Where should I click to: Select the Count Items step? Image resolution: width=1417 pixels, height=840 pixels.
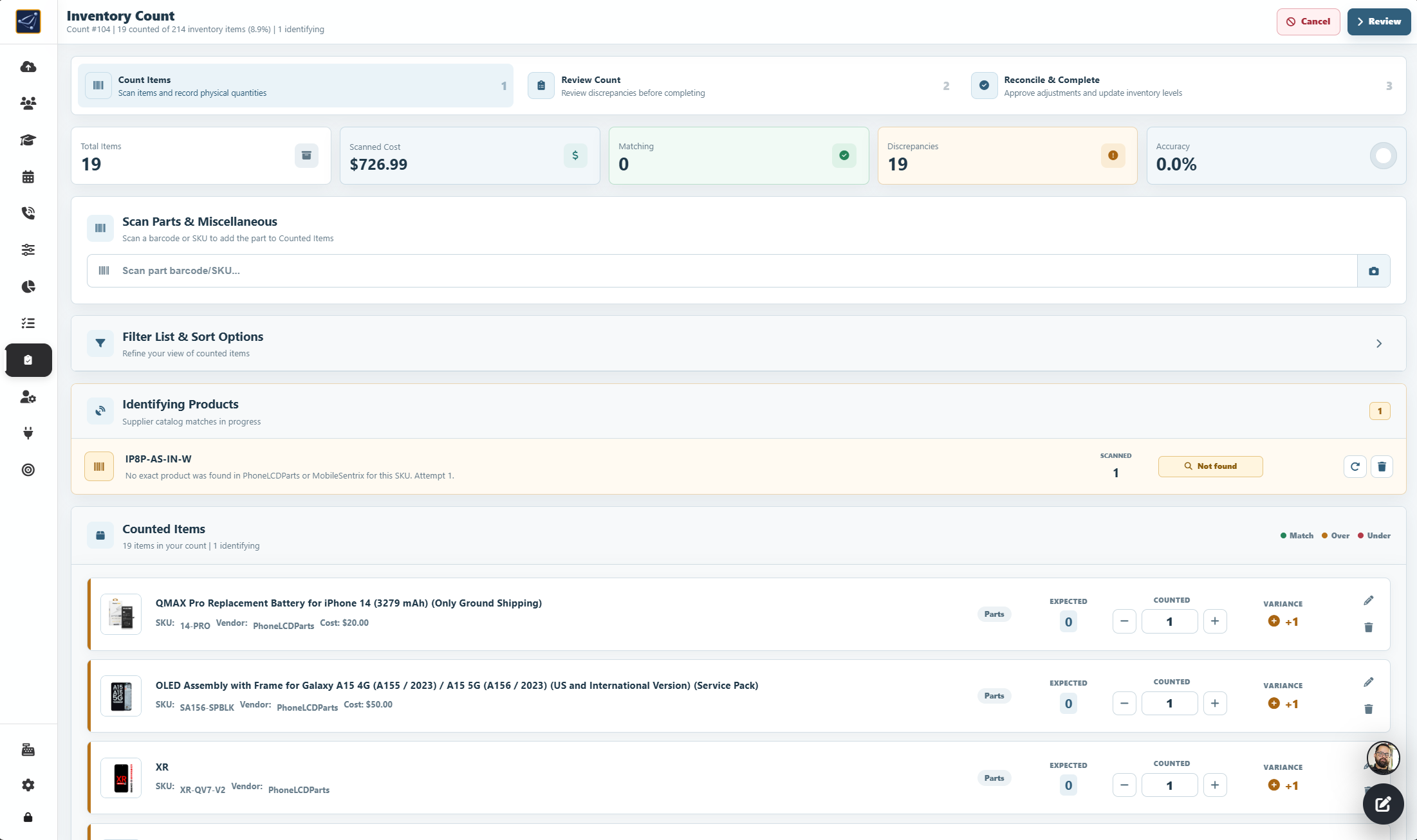coord(295,86)
